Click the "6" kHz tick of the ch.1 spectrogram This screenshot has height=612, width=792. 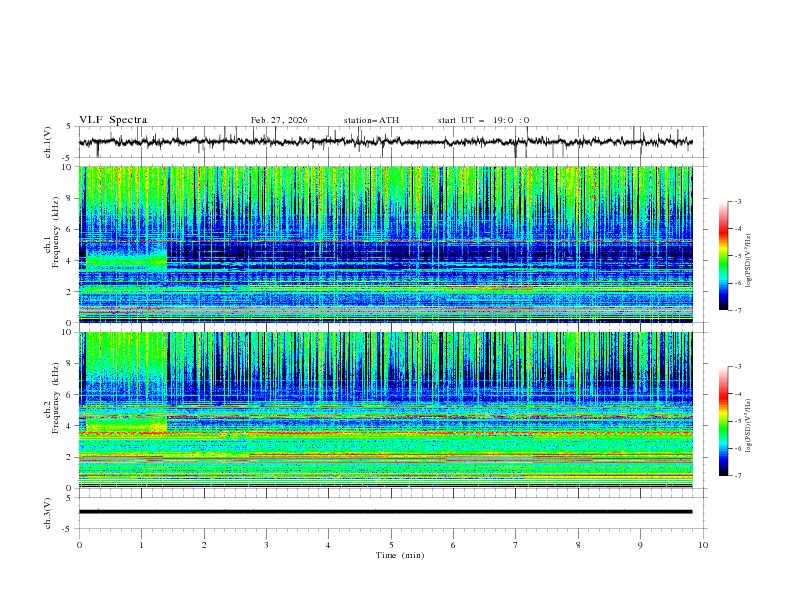(70, 229)
